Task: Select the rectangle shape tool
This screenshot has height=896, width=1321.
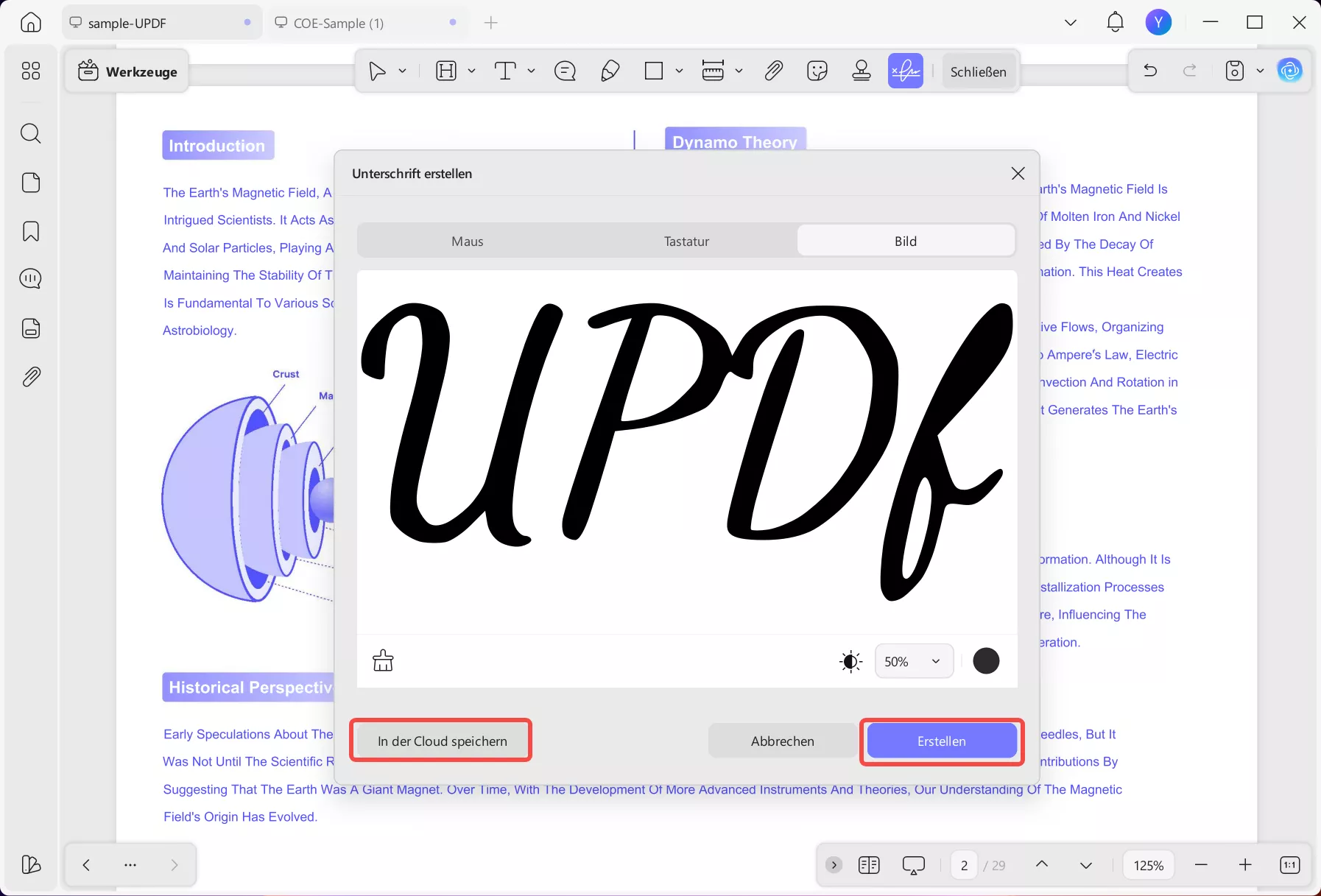Action: (654, 71)
